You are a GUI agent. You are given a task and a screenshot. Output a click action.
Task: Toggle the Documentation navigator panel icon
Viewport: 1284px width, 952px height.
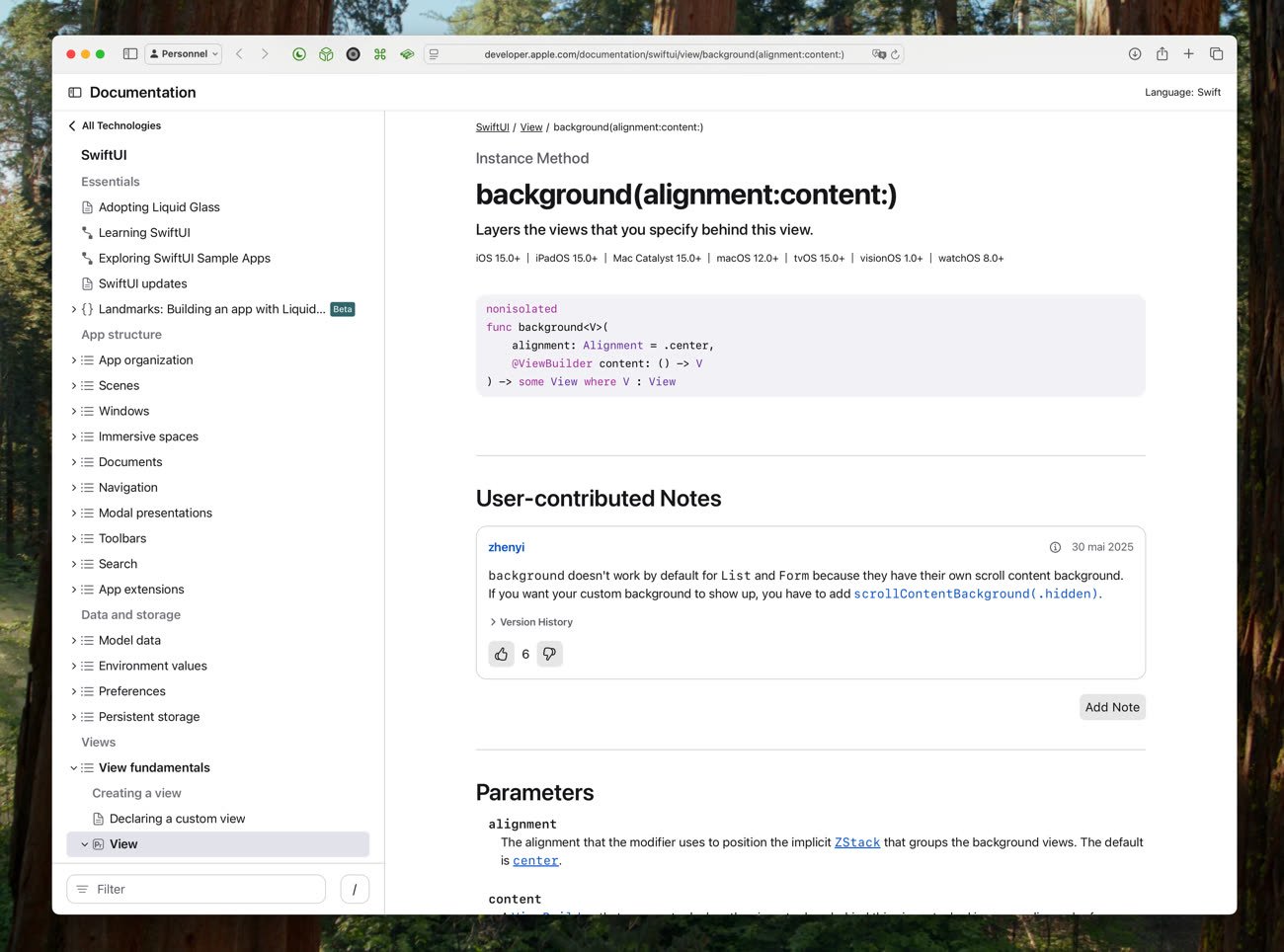pos(75,93)
